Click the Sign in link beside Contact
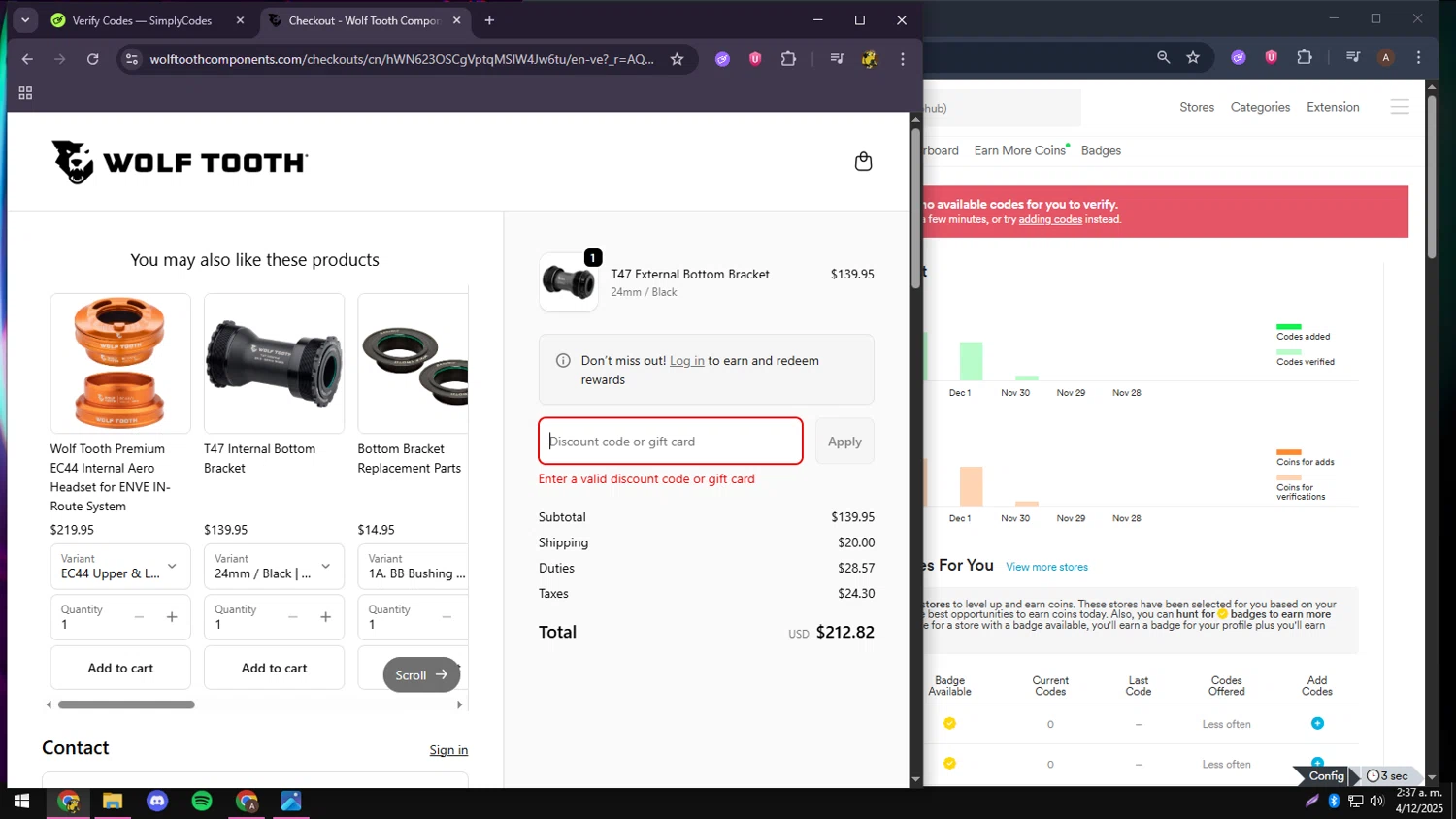 448,750
